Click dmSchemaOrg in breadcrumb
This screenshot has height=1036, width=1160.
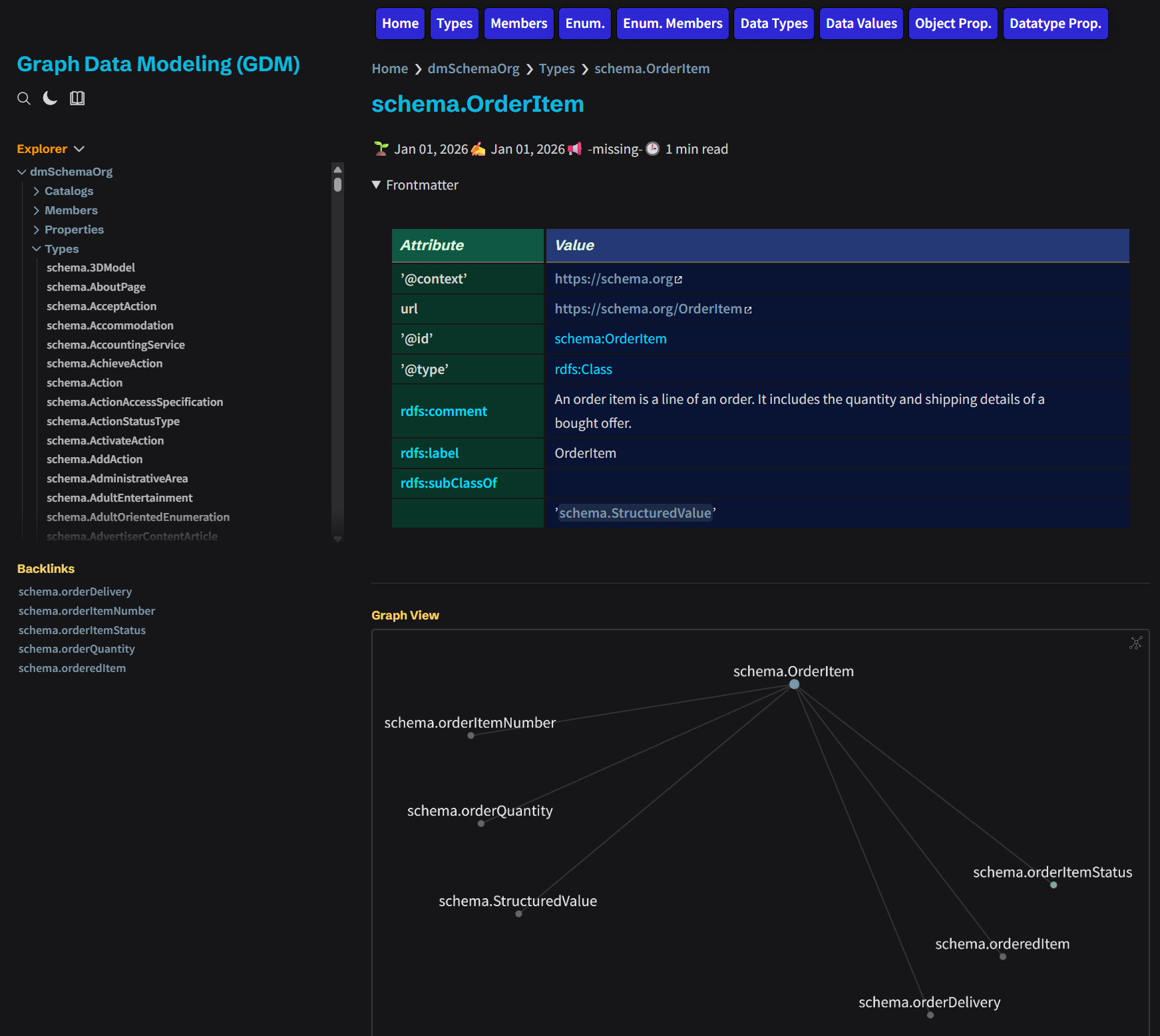point(473,69)
